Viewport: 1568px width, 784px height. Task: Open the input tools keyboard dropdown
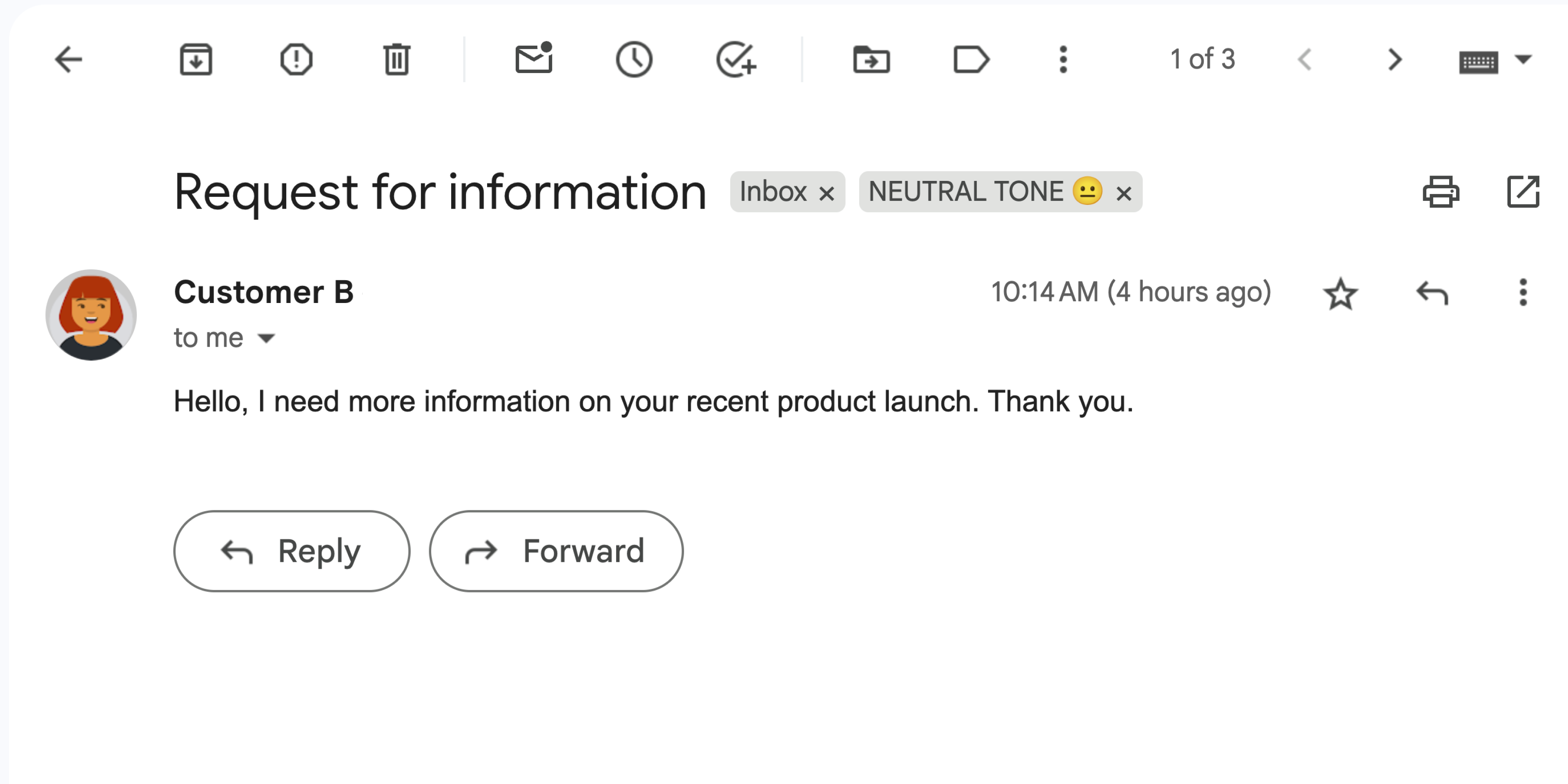pyautogui.click(x=1497, y=59)
